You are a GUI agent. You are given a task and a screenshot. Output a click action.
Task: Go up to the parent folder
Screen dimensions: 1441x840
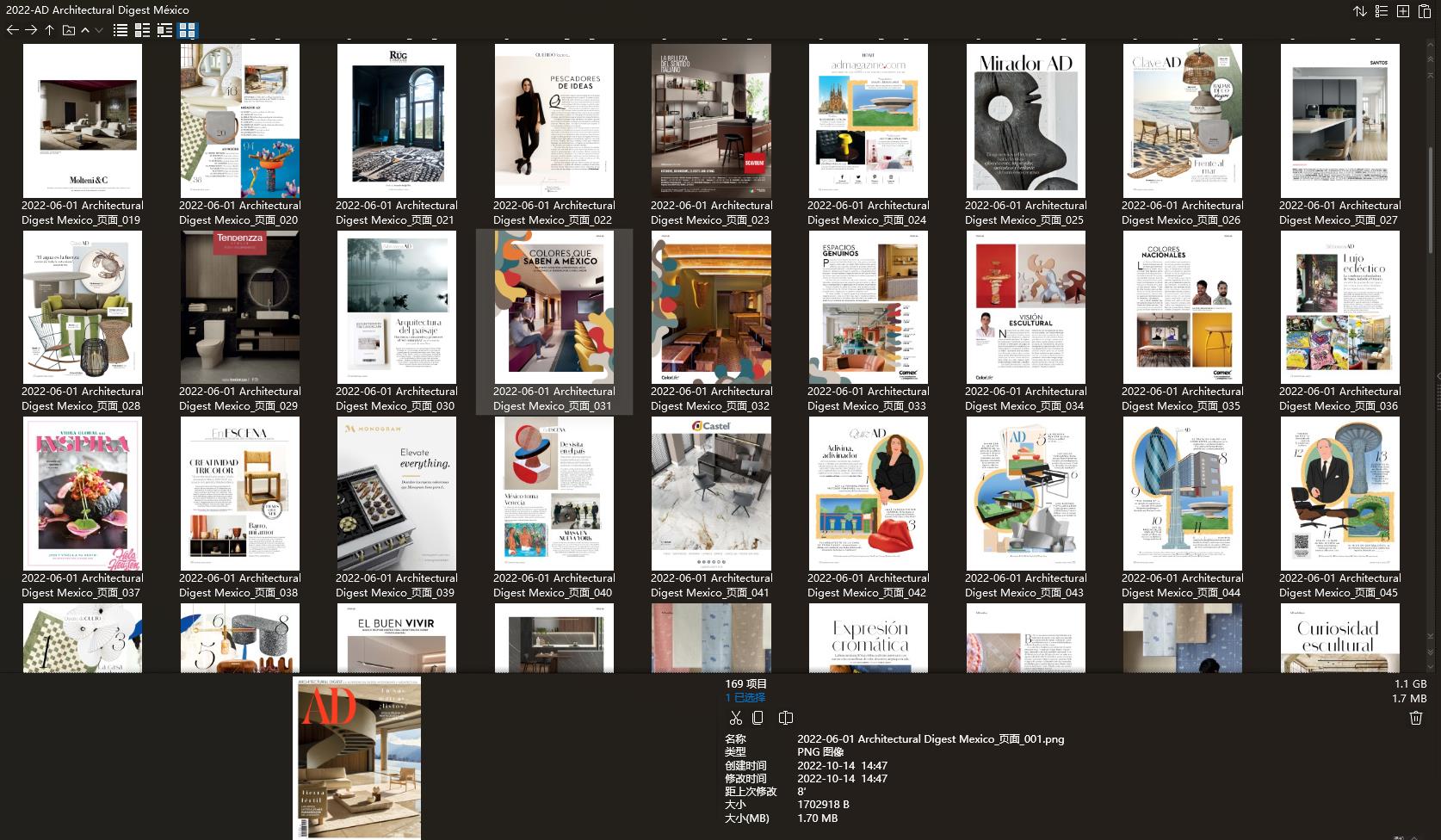(49, 29)
